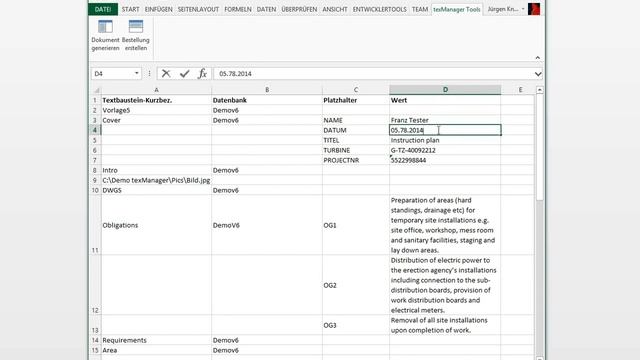Screen dimensions: 640x360
Task: Click the vertical scrollbar up arrow
Action: [540, 90]
